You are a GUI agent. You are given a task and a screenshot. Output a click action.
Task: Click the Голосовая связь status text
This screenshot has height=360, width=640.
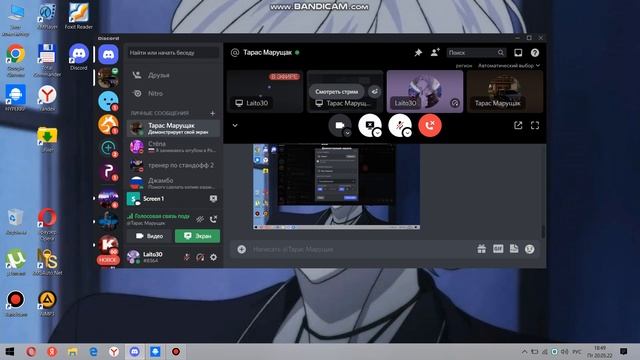point(162,216)
